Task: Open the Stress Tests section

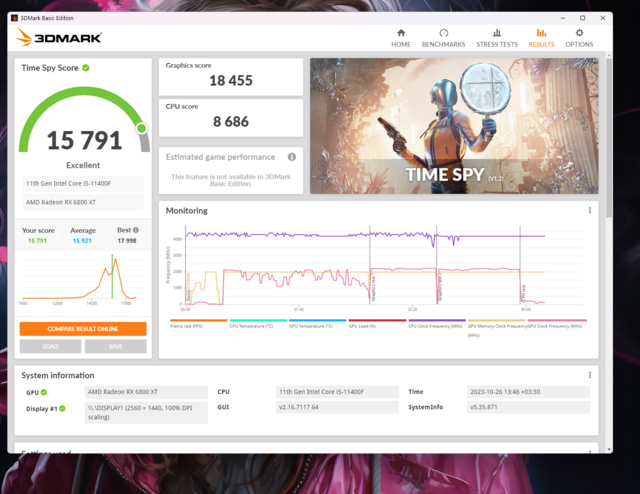Action: (496, 38)
